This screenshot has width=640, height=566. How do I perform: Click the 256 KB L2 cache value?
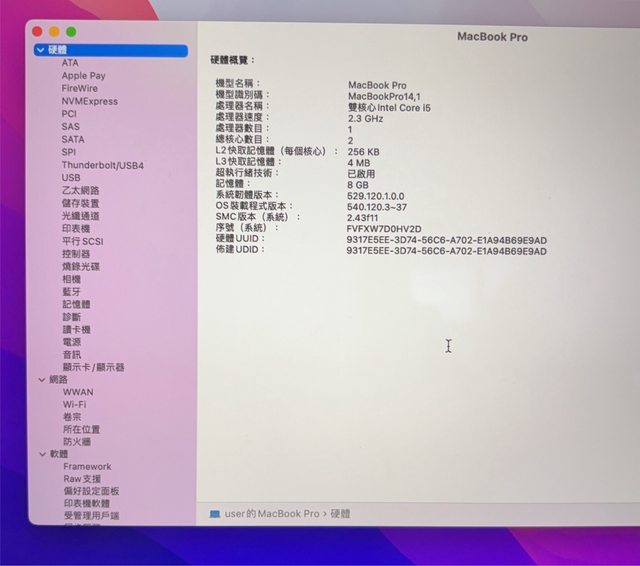(x=363, y=152)
